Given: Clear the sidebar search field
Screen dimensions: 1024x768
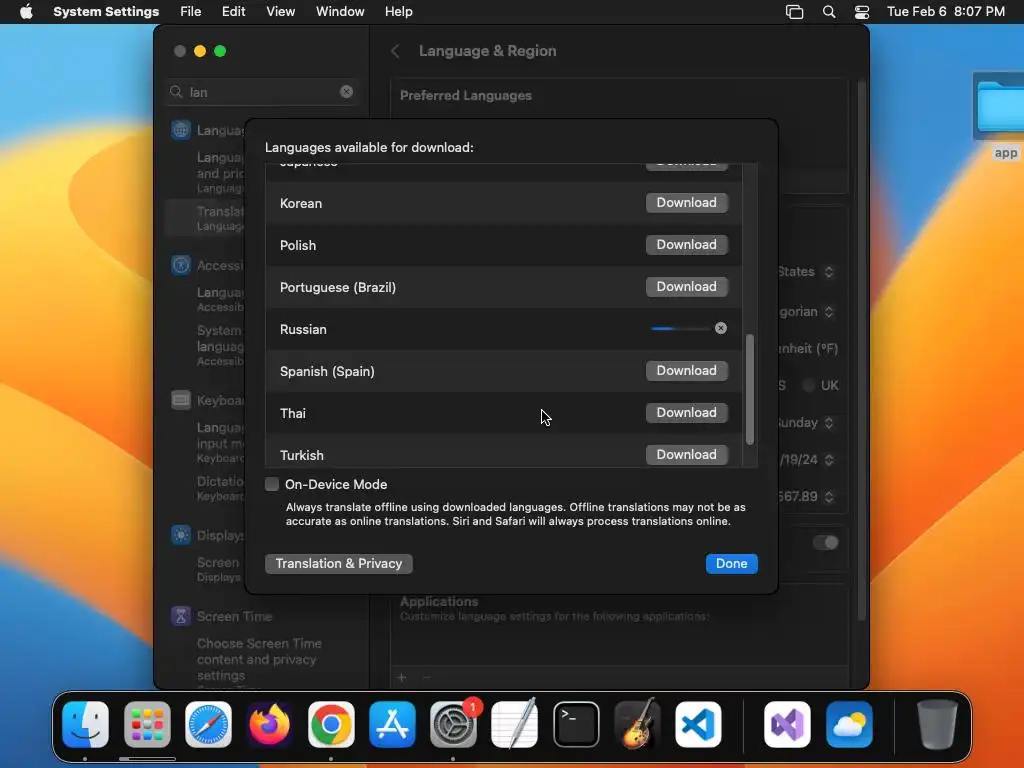Looking at the screenshot, I should (x=346, y=92).
